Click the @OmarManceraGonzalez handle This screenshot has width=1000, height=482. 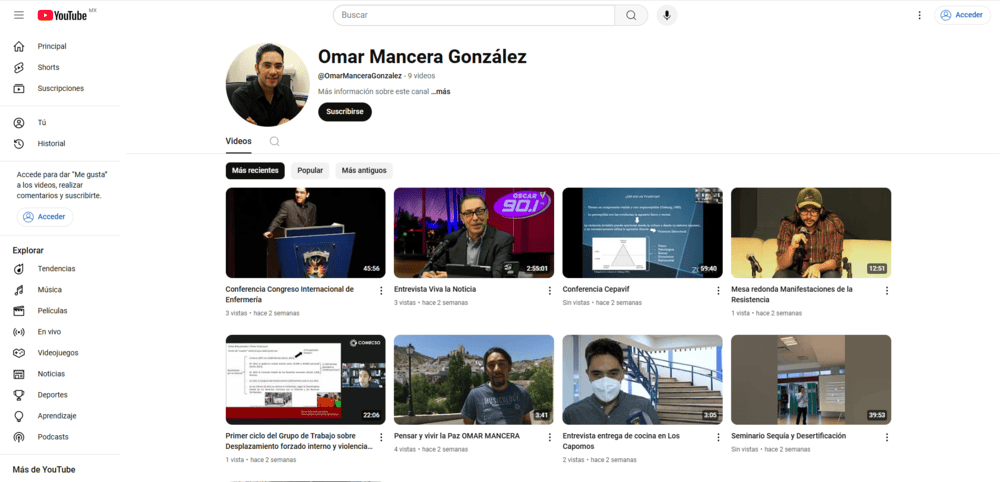click(360, 75)
